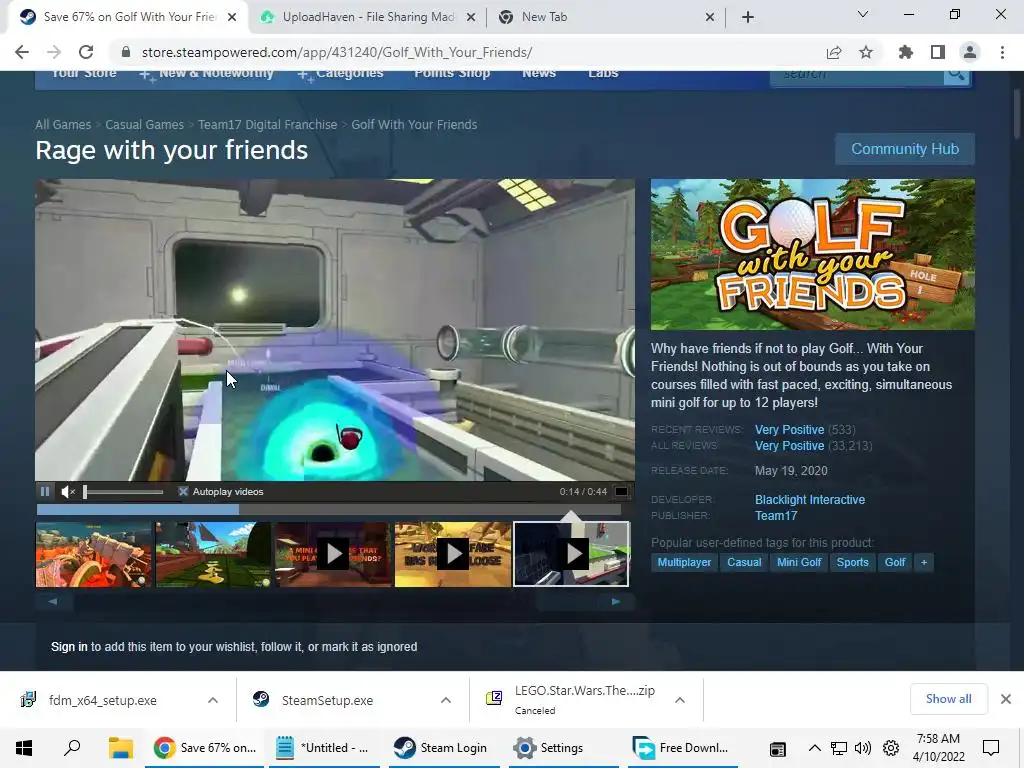This screenshot has height=768, width=1024.
Task: Open the tab search dropdown arrow
Action: [x=863, y=14]
